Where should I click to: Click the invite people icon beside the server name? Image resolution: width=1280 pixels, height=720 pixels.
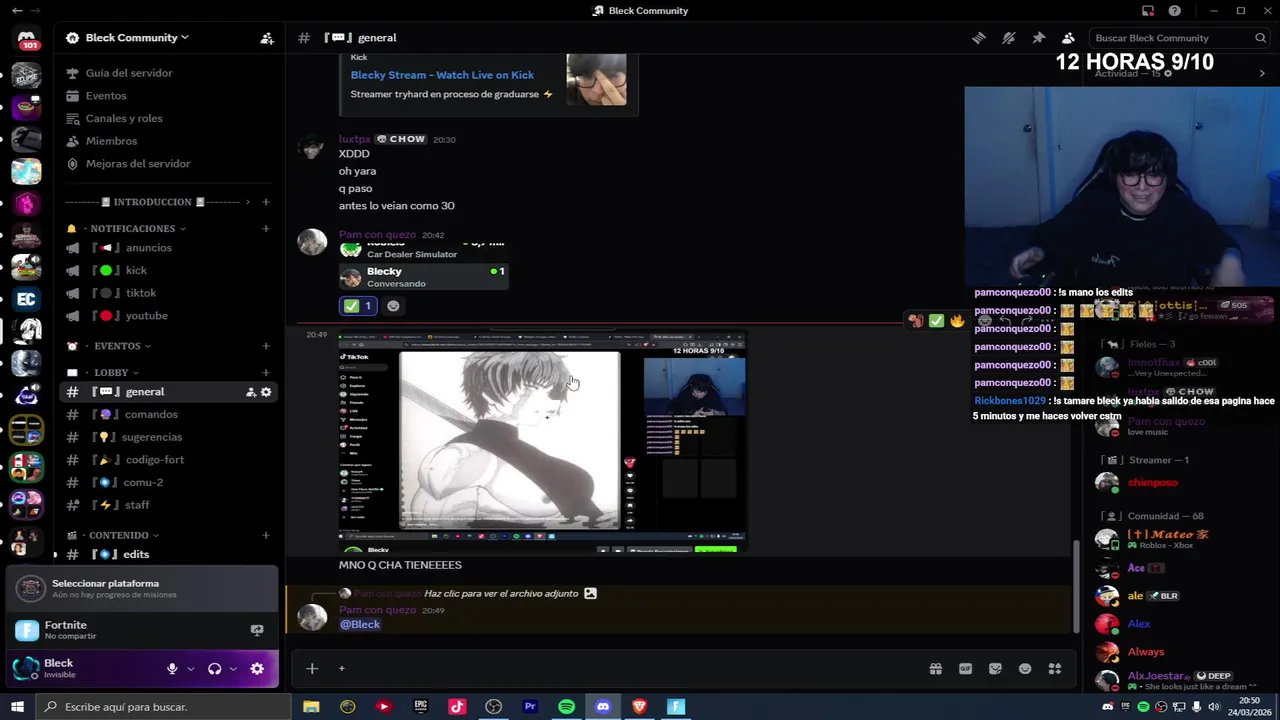(x=267, y=38)
